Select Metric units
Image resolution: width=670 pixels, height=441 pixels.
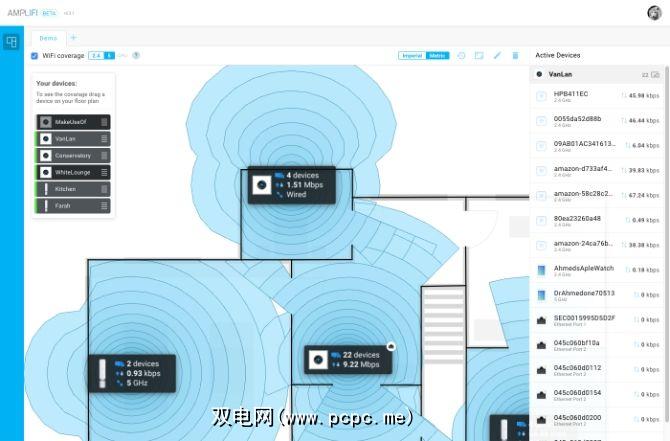click(437, 56)
